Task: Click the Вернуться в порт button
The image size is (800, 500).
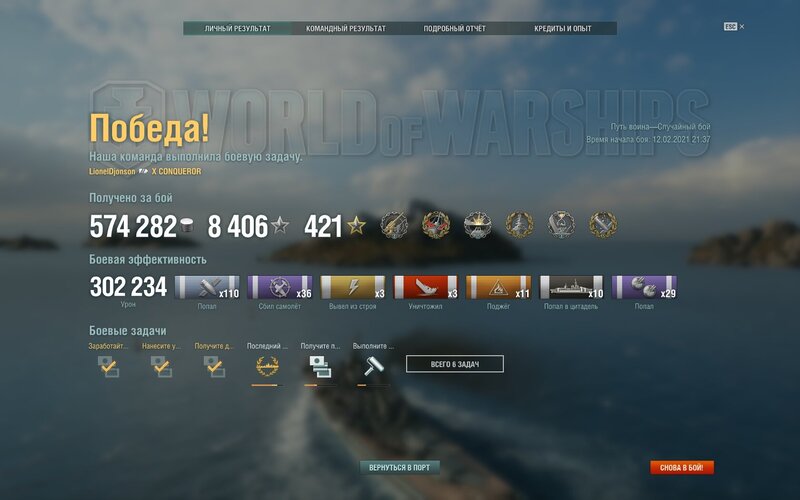Action: coord(399,467)
